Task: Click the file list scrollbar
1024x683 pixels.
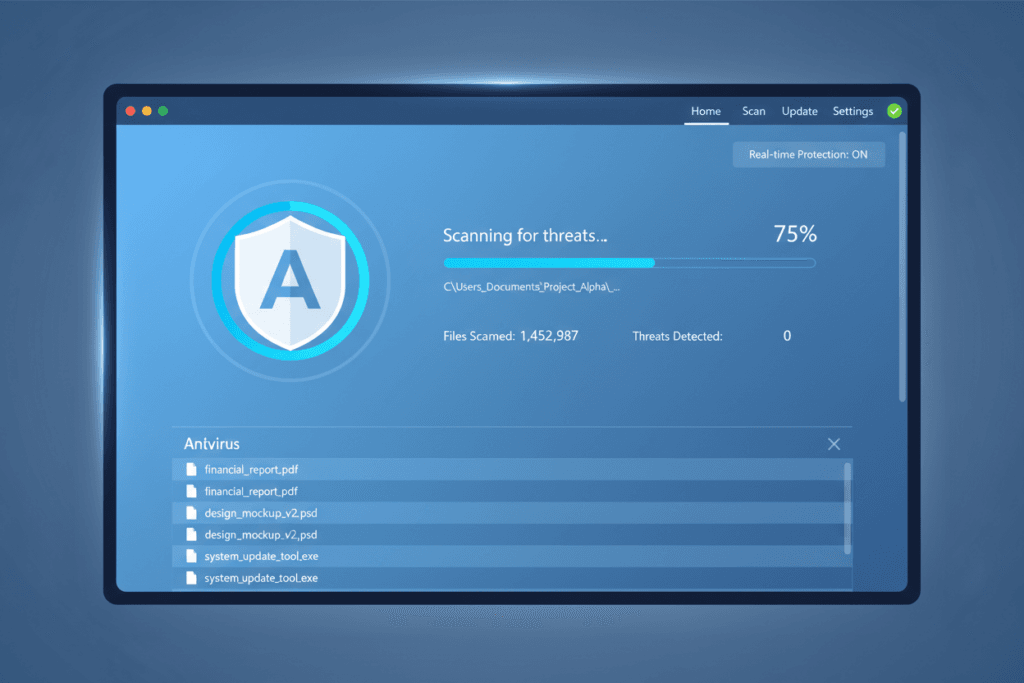Action: (x=847, y=508)
